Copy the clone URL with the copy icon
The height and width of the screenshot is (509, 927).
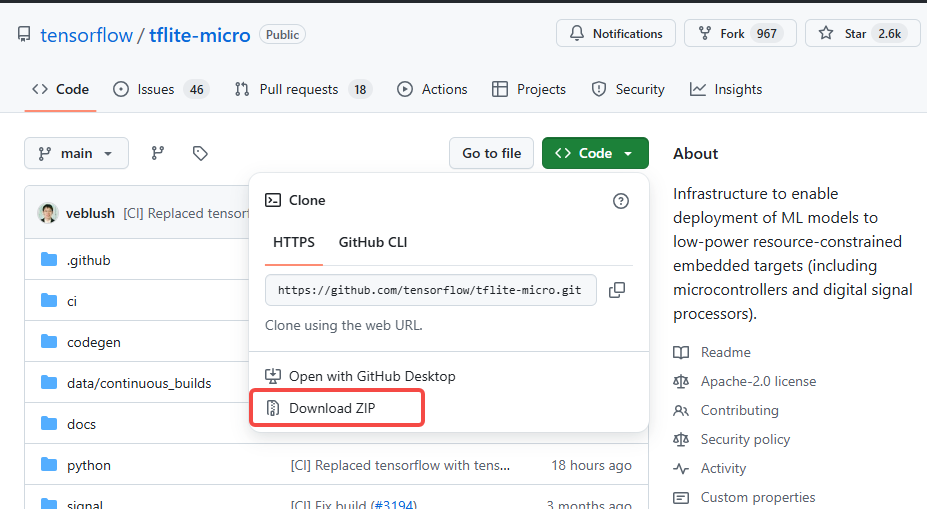617,290
